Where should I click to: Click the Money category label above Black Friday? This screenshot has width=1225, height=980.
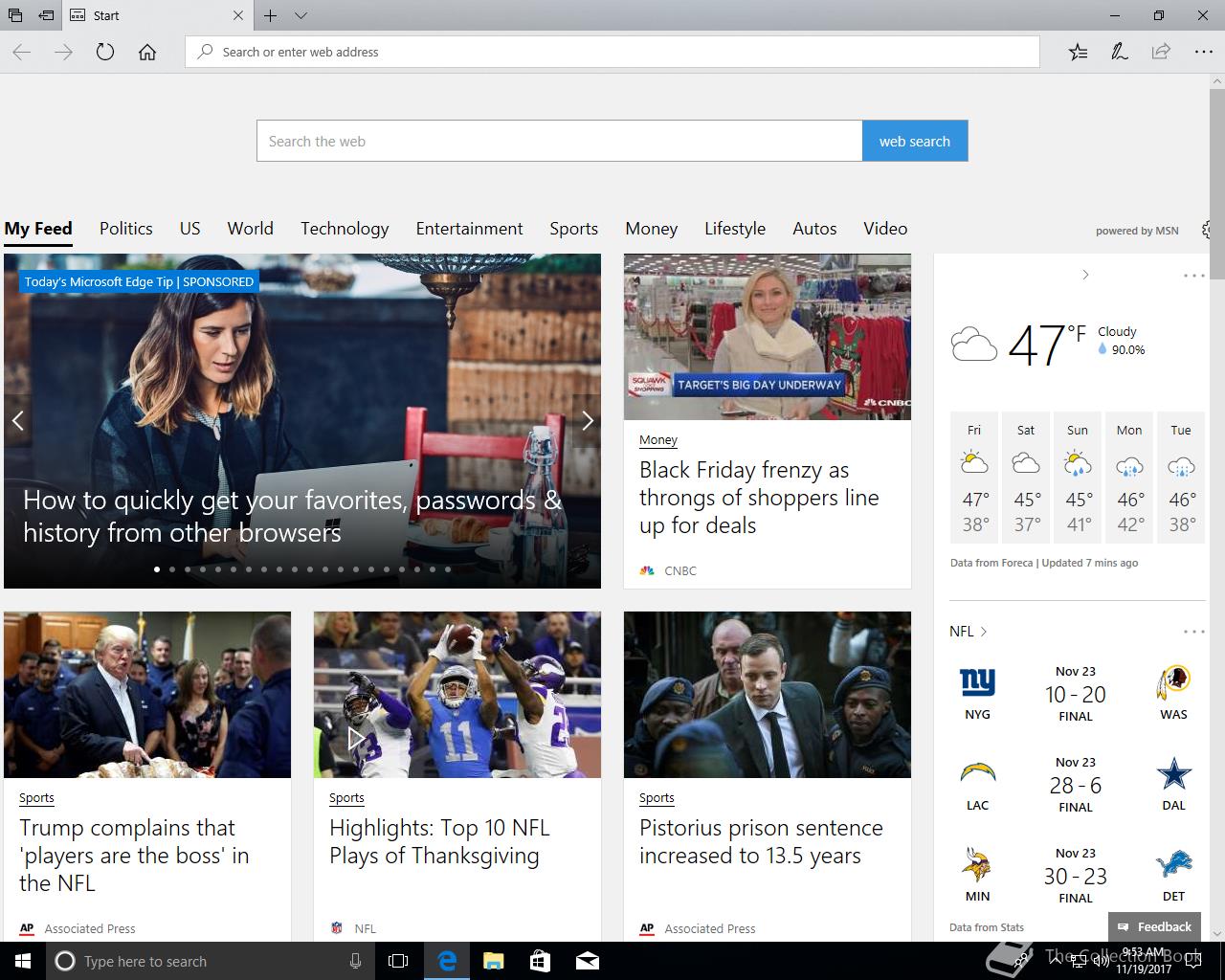coord(658,440)
